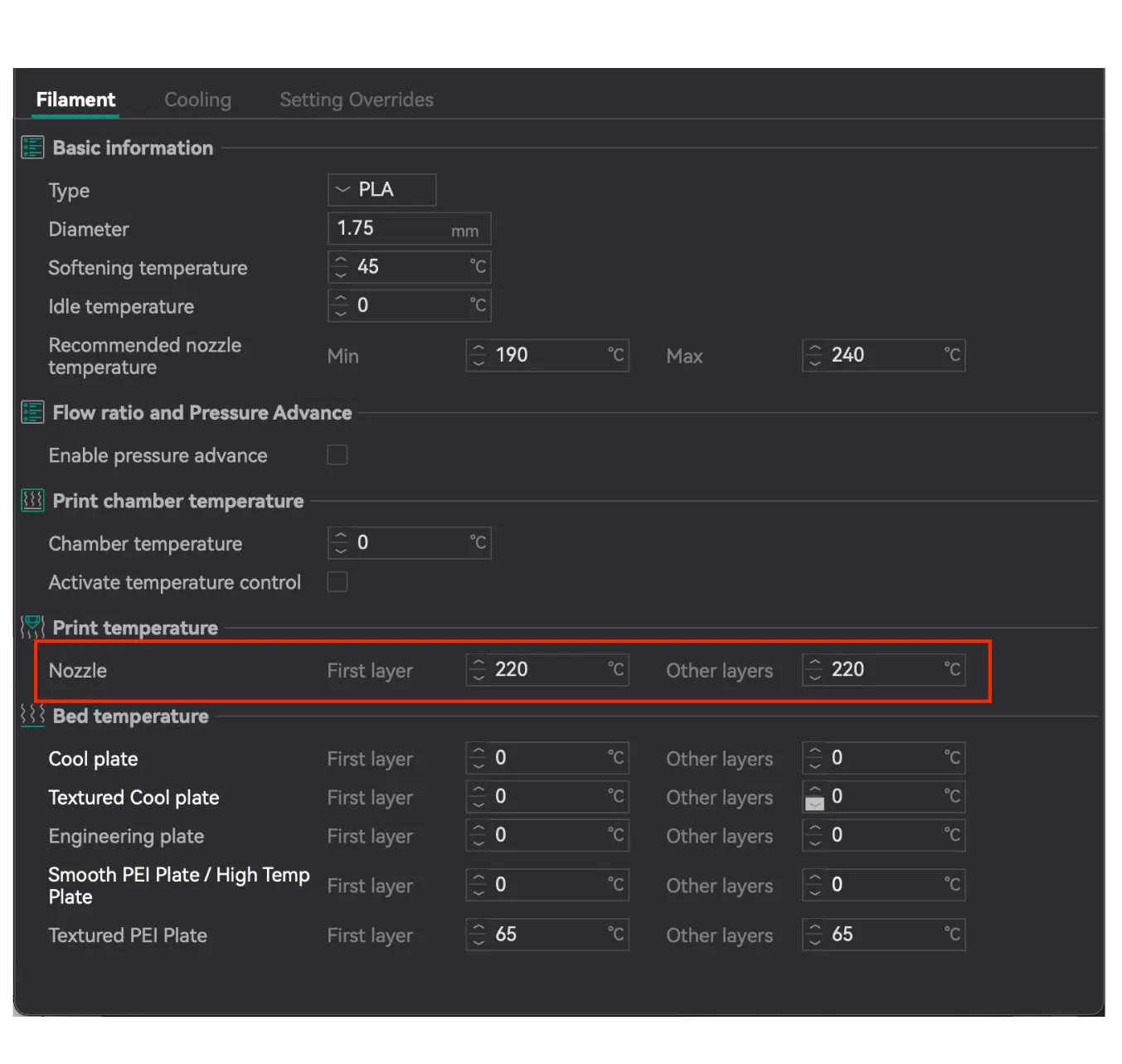This screenshot has width=1122, height=1064.
Task: Click the Min nozzle temperature field 190
Action: click(547, 356)
